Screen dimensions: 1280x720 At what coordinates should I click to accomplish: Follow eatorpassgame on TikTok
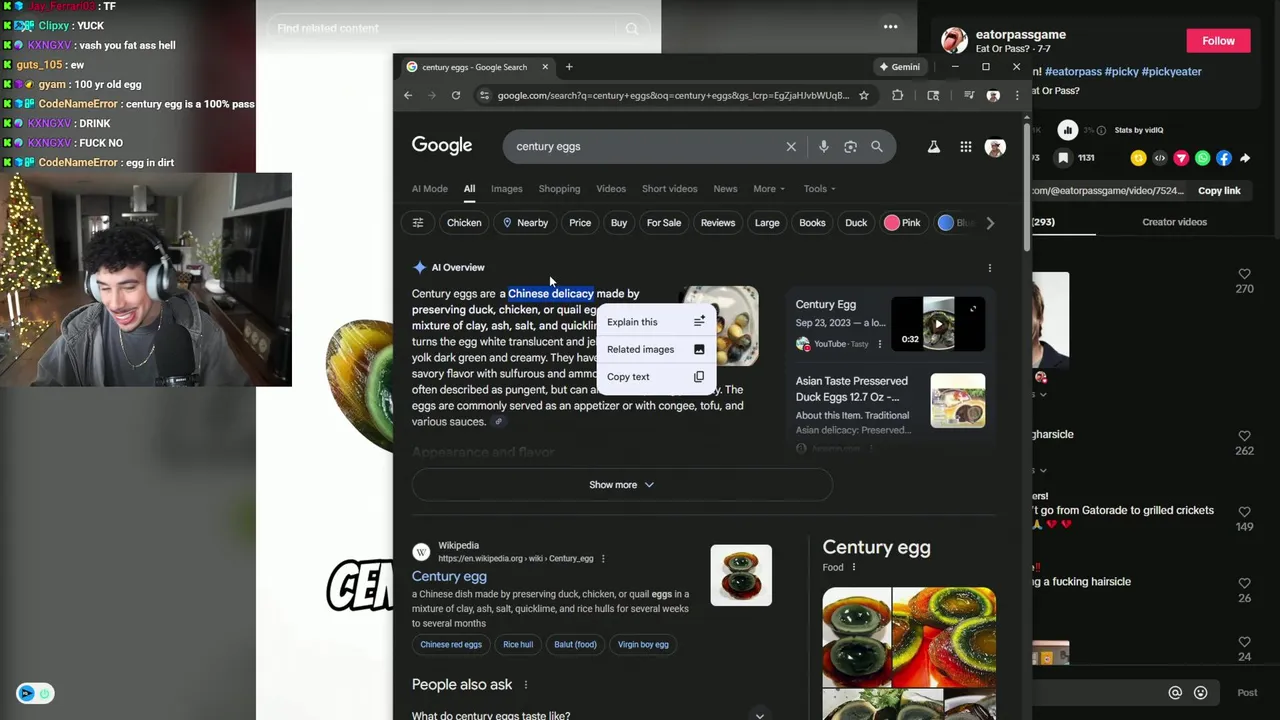(1218, 41)
